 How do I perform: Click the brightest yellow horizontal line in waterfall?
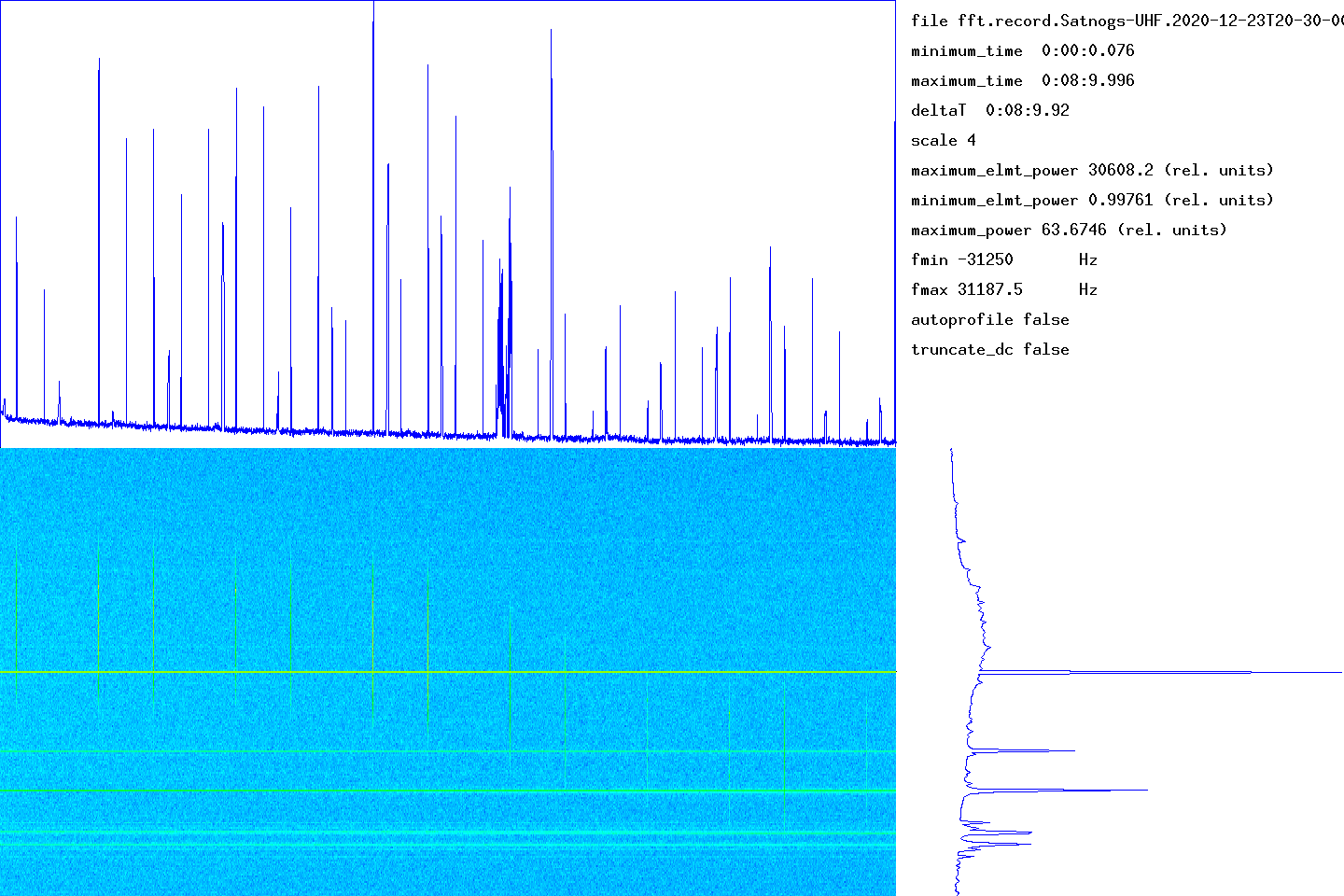(448, 672)
